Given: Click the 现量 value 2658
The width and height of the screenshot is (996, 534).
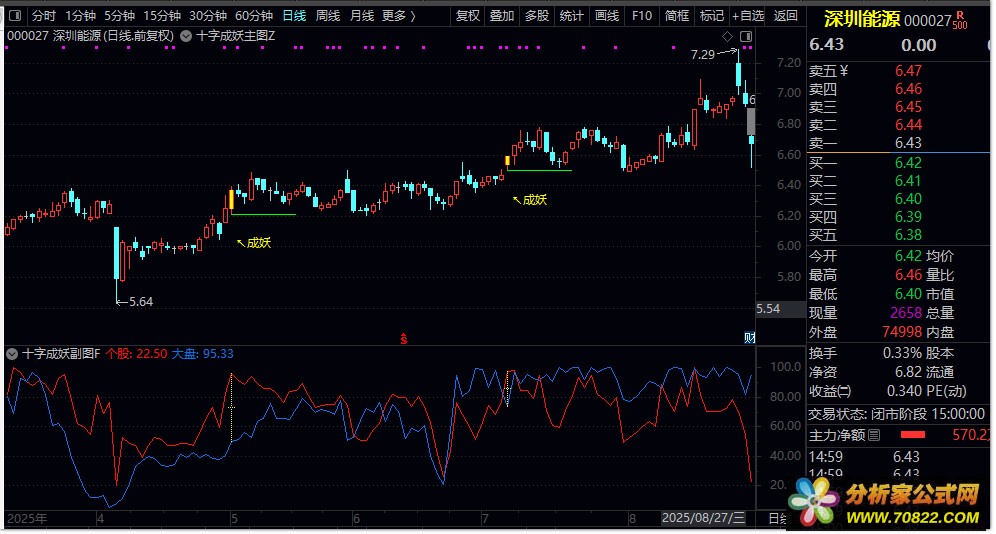Looking at the screenshot, I should pyautogui.click(x=906, y=312).
